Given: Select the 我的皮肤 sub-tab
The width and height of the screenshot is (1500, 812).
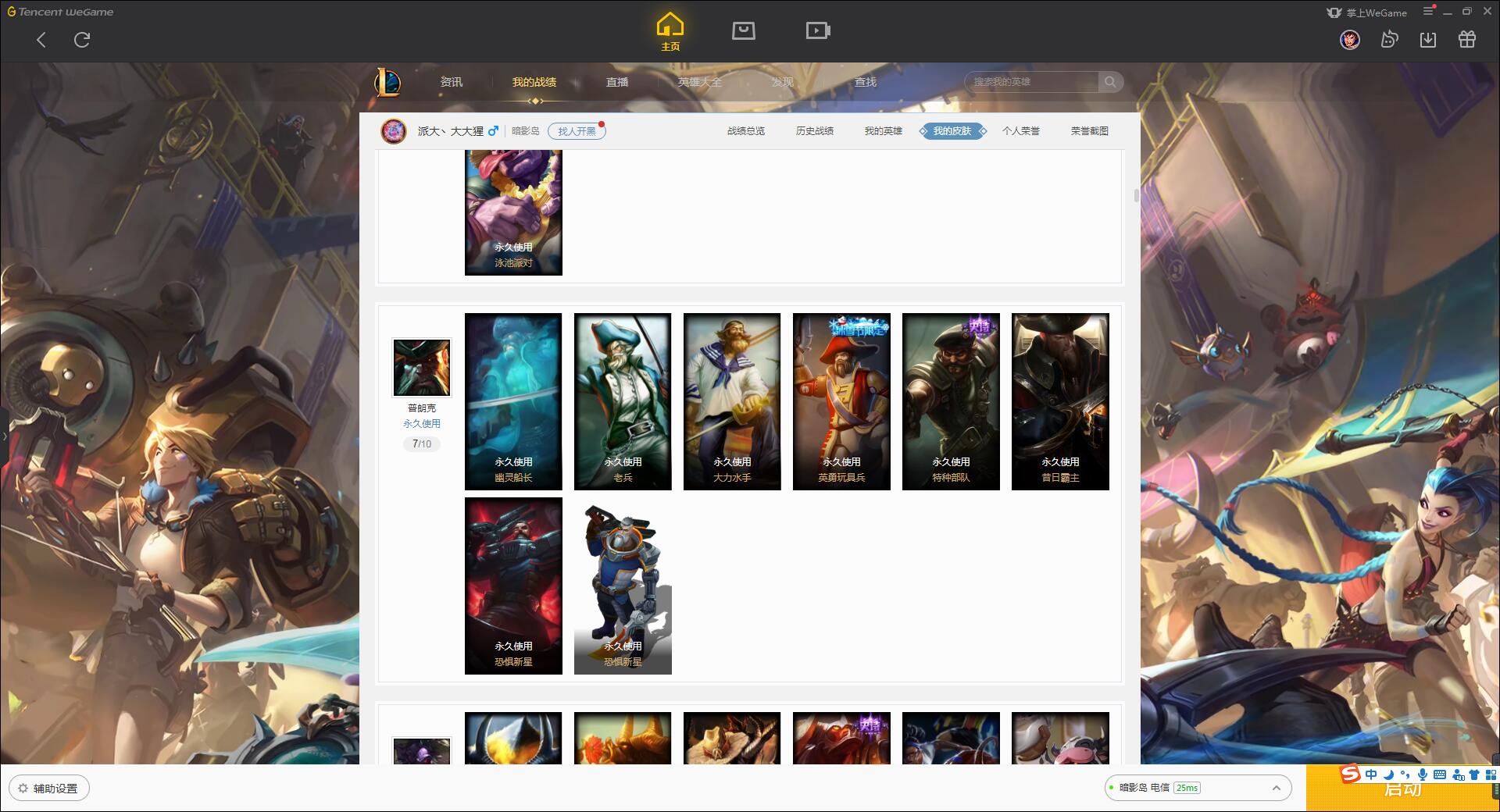Looking at the screenshot, I should (952, 131).
